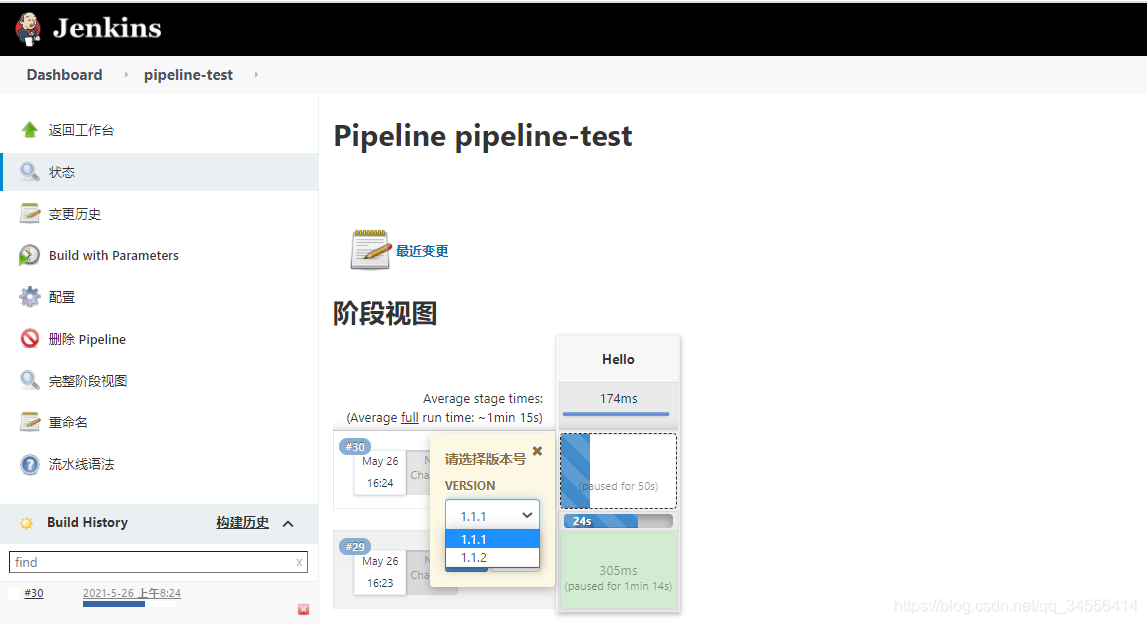Open 构建历史 trend link

pos(242,522)
